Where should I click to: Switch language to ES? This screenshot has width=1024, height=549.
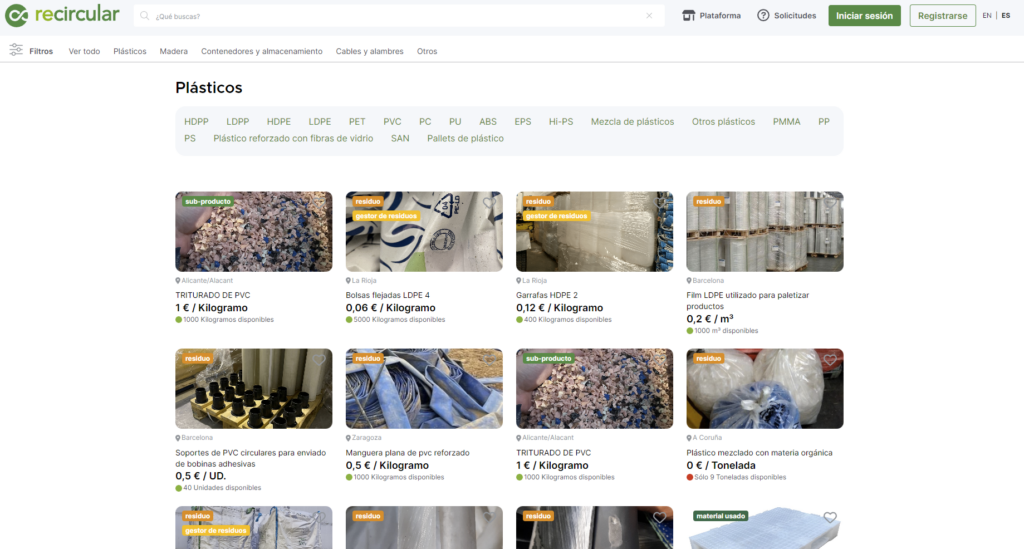(1006, 16)
